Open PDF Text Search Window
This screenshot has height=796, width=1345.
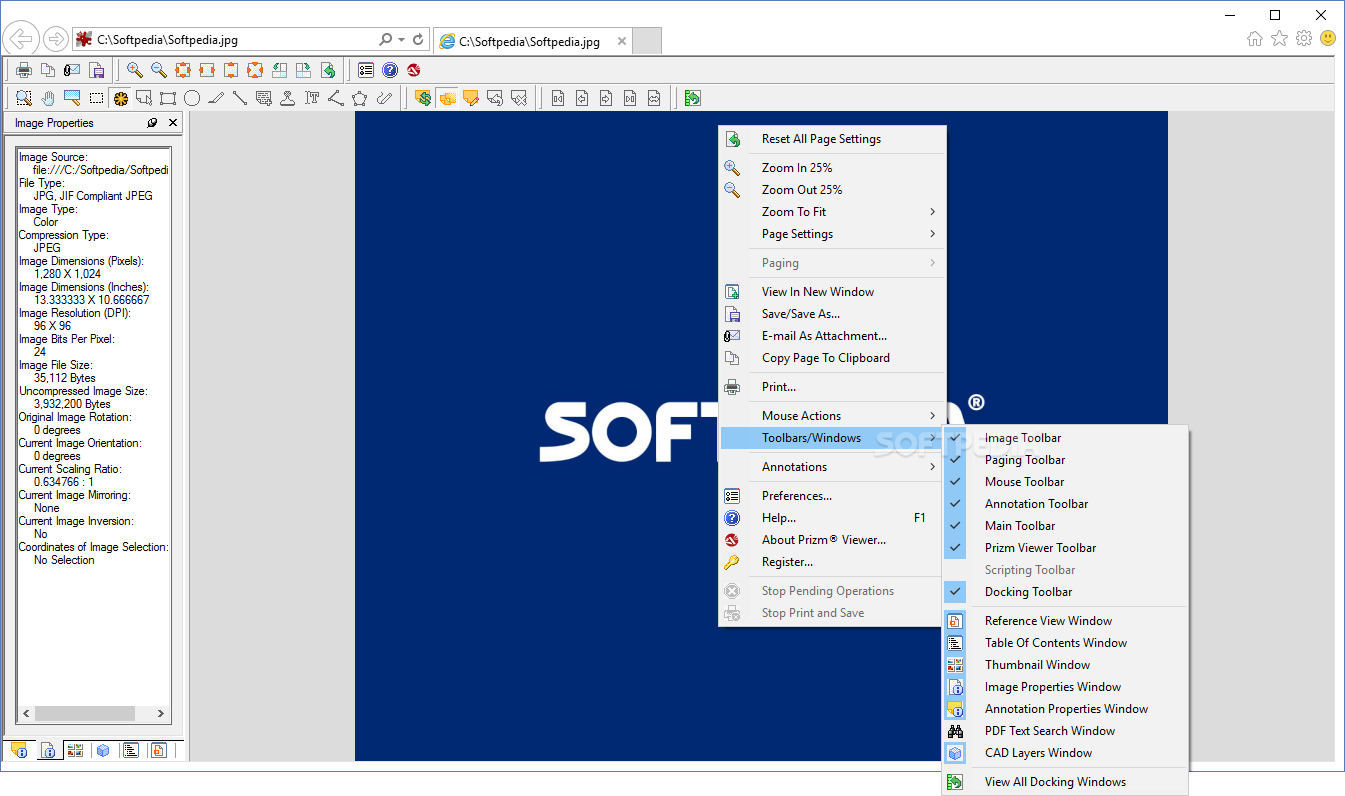click(x=1065, y=731)
